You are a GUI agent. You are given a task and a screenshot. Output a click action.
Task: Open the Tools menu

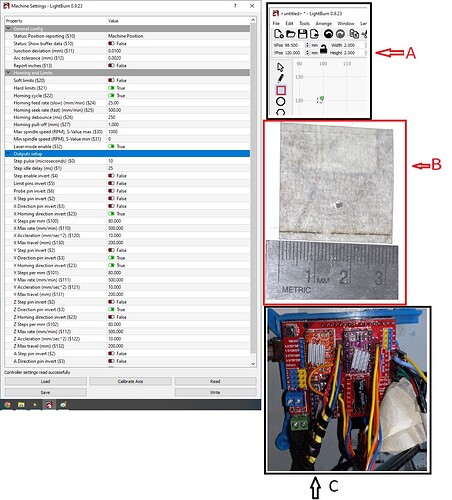click(x=304, y=23)
